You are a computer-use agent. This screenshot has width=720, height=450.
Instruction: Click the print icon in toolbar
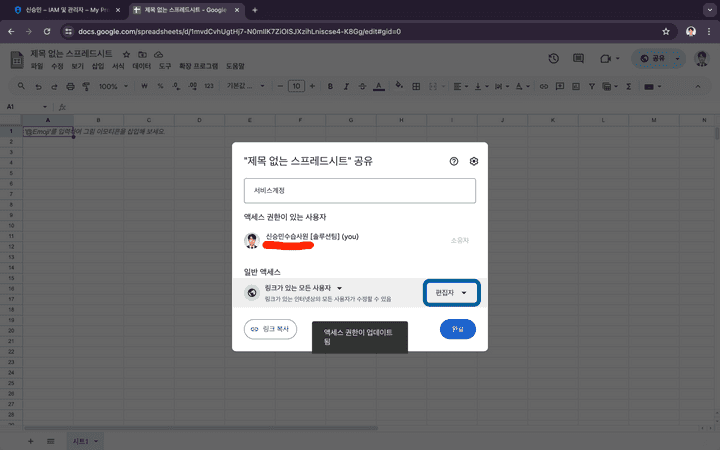click(70, 87)
